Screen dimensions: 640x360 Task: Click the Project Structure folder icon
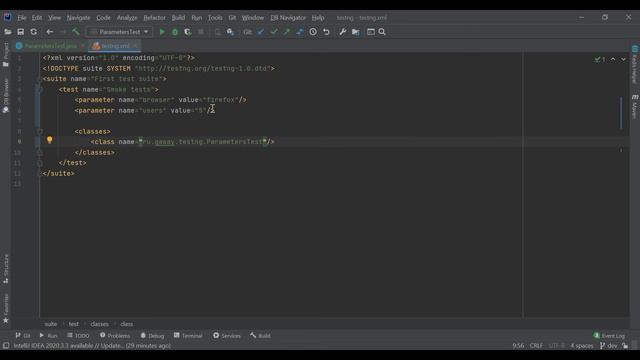[356, 32]
